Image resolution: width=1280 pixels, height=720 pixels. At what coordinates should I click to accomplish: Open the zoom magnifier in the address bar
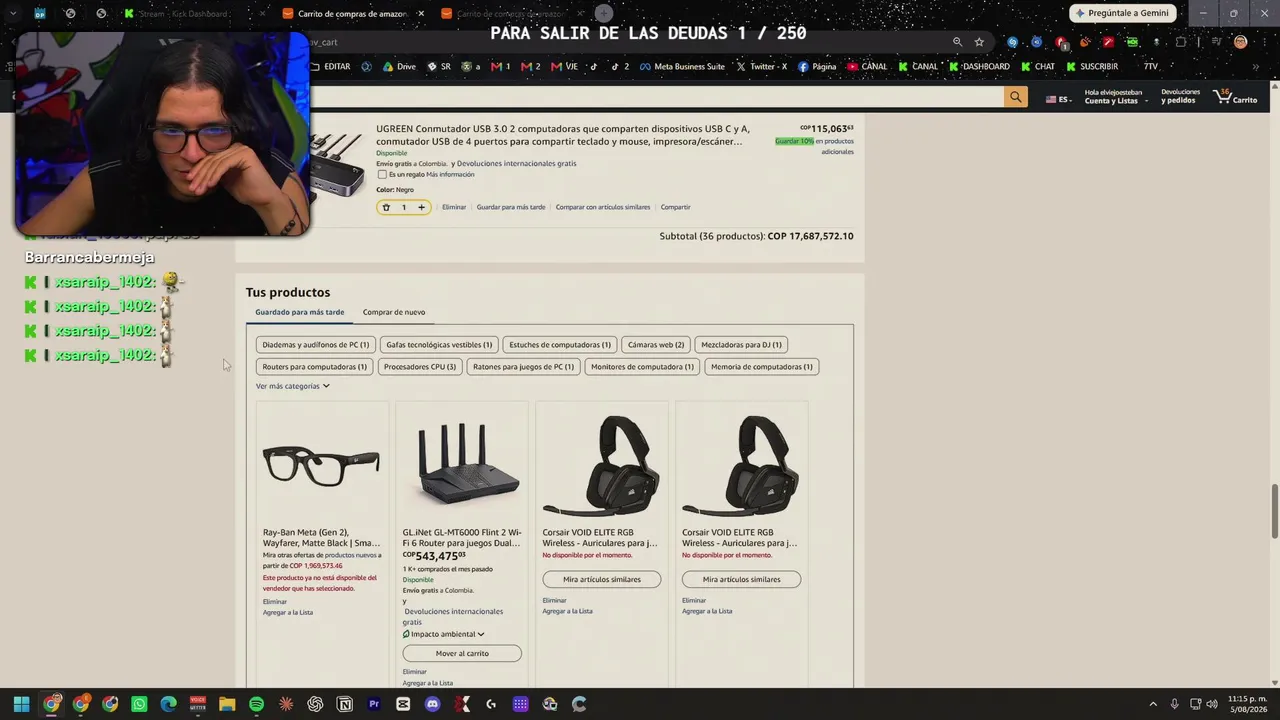pyautogui.click(x=957, y=42)
